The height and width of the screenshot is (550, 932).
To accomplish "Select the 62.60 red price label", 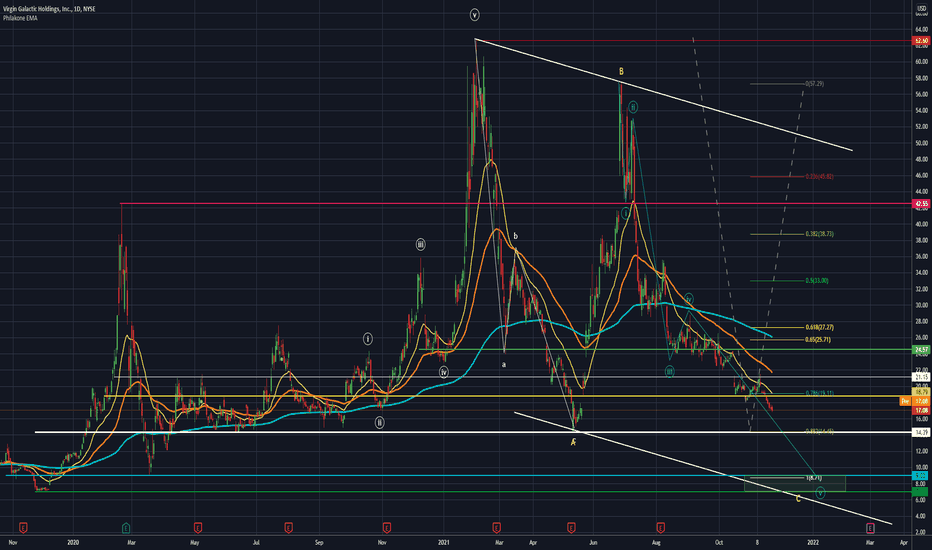I will point(921,41).
